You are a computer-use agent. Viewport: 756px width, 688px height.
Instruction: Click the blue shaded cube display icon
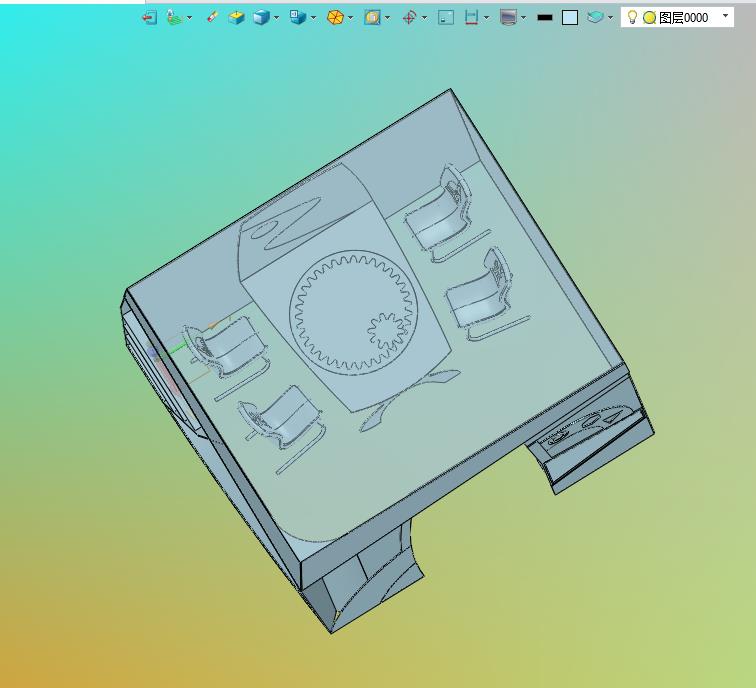click(x=261, y=18)
